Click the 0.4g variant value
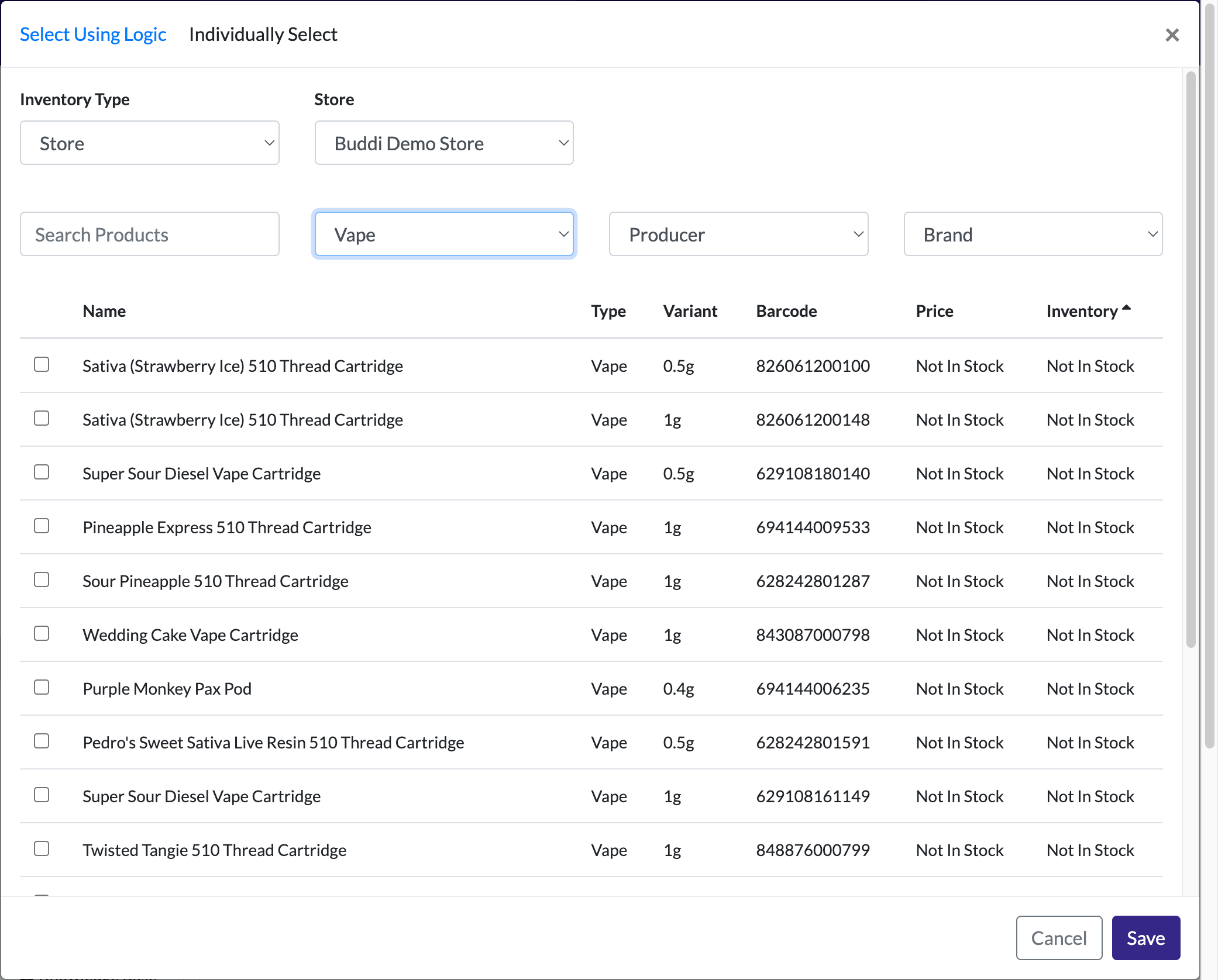 coord(679,689)
